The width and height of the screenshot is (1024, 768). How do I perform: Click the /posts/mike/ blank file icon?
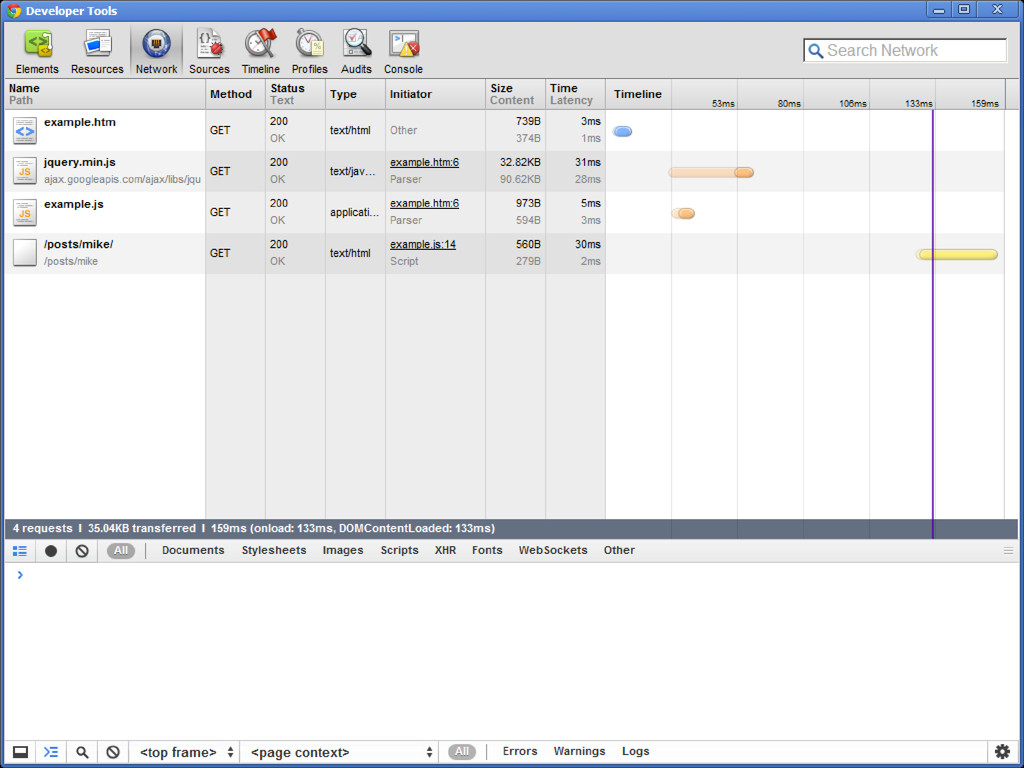pyautogui.click(x=25, y=253)
